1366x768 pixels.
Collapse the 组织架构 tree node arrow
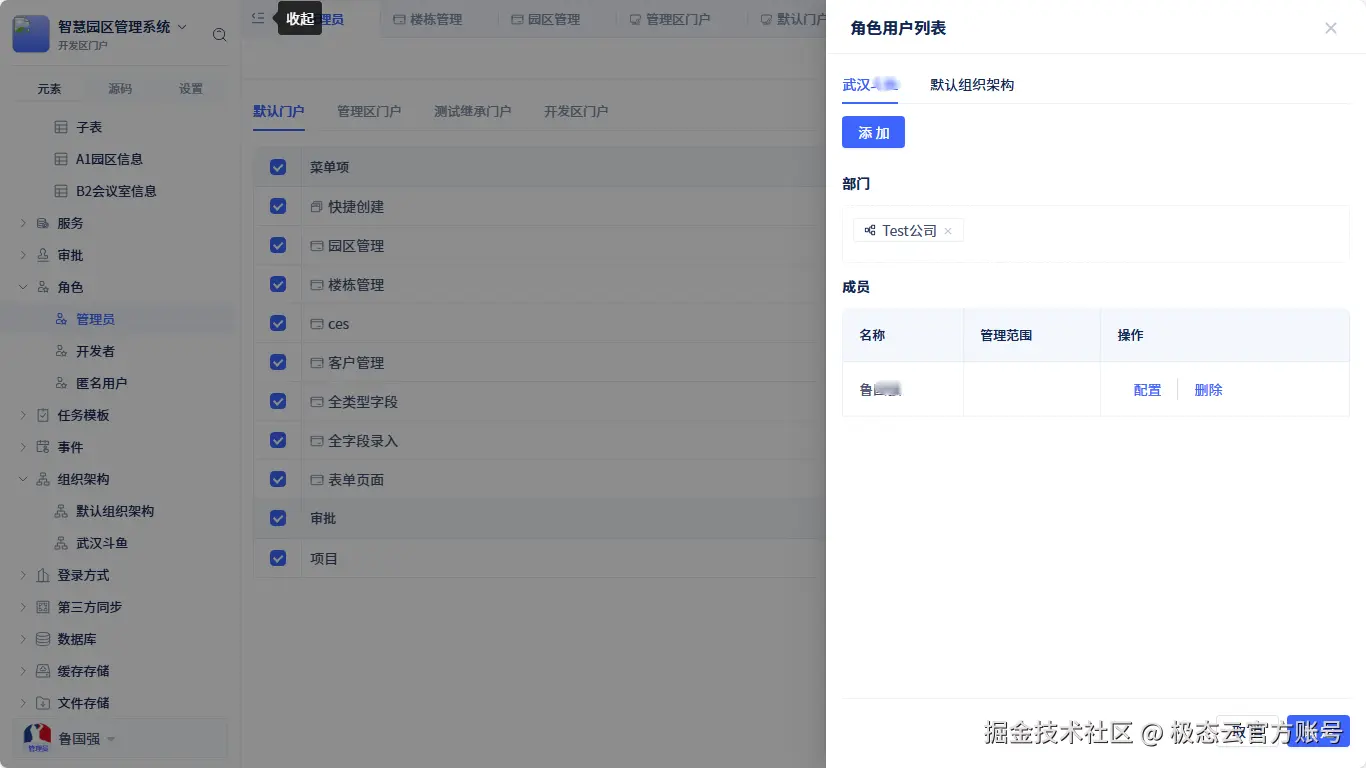tap(23, 479)
